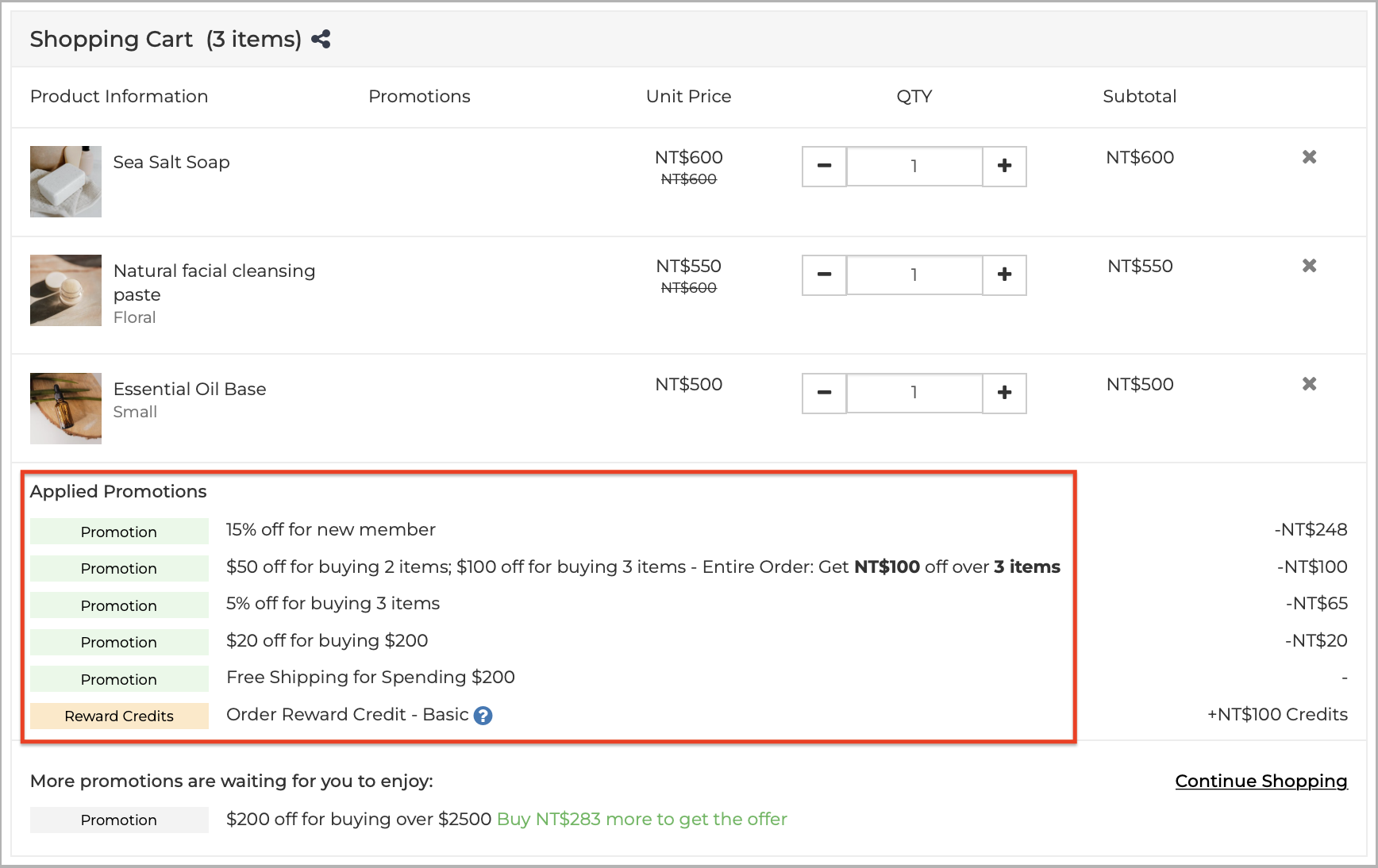Click the $200 off over $2500 Promotion badge
Screen dimensions: 1378x868
pyautogui.click(x=118, y=820)
